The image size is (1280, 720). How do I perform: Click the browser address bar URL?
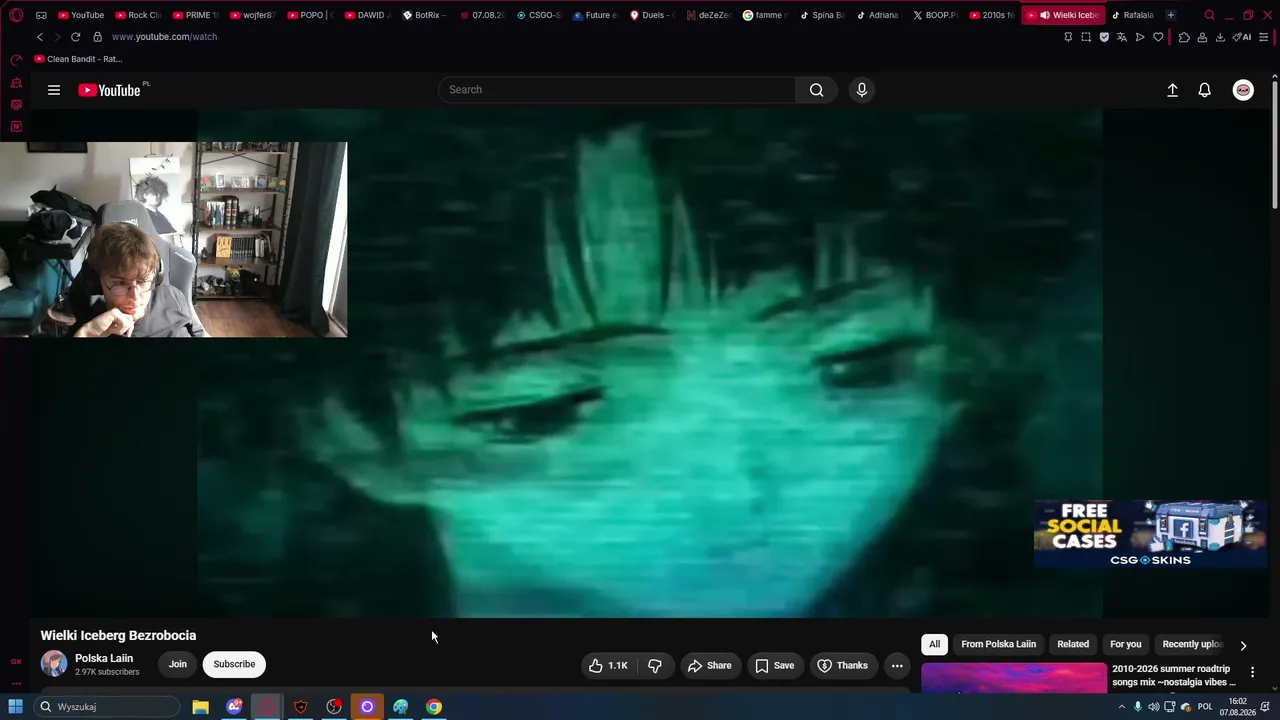(x=164, y=37)
